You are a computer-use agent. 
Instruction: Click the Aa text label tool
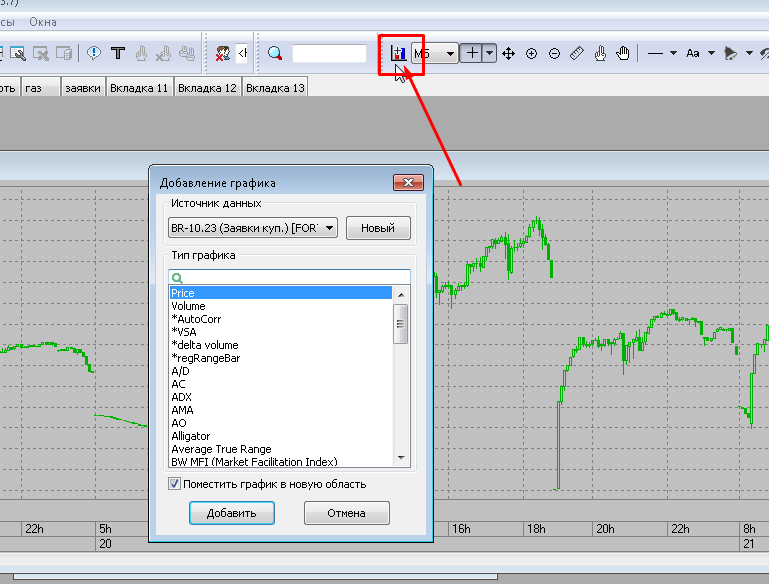click(692, 53)
